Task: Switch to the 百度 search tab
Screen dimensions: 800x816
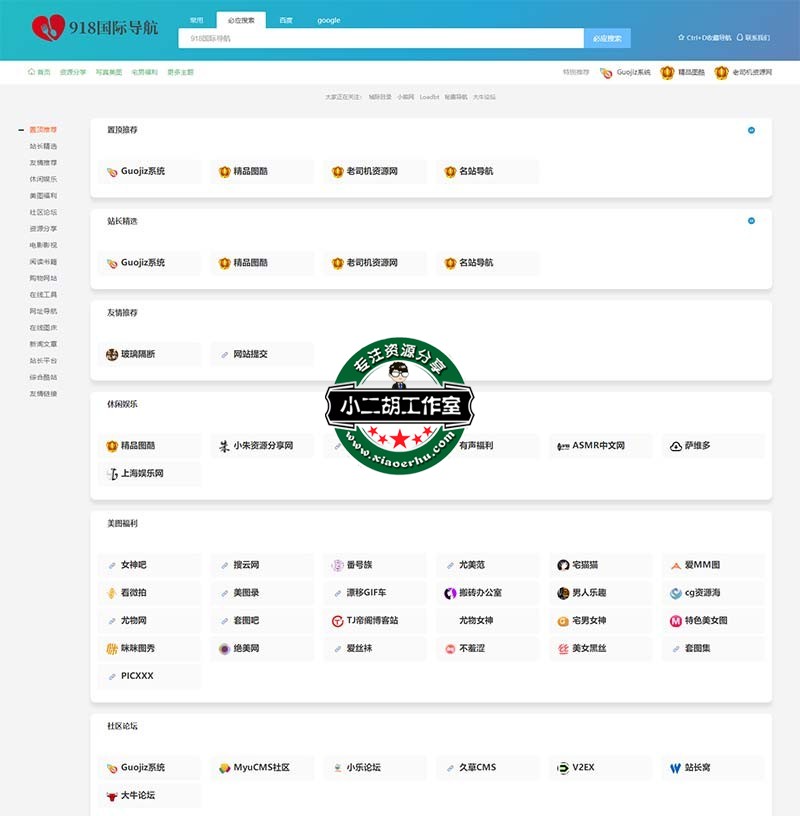Action: pyautogui.click(x=286, y=20)
